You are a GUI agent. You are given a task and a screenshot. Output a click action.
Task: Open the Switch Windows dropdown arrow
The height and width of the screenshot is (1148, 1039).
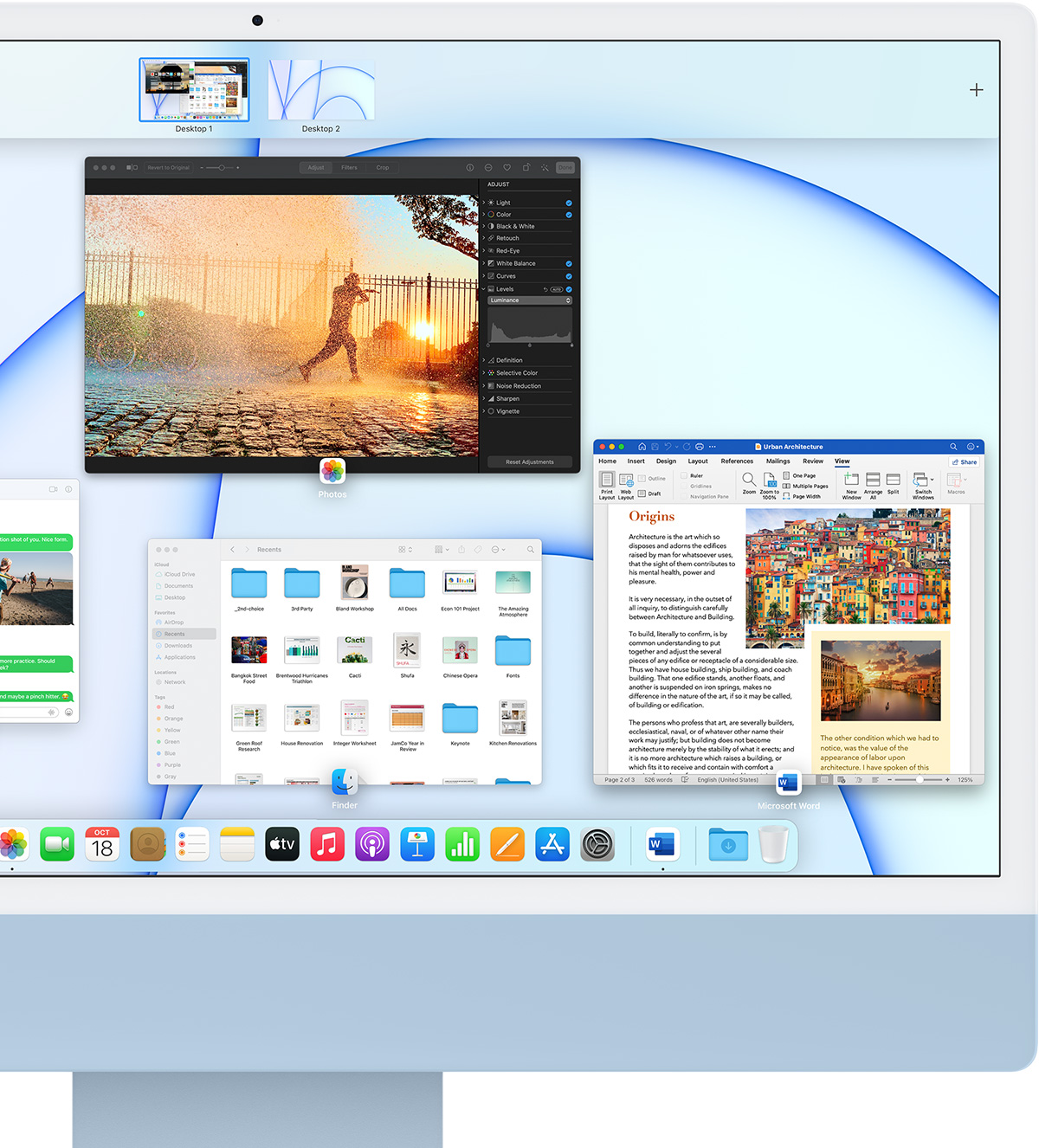[x=932, y=479]
